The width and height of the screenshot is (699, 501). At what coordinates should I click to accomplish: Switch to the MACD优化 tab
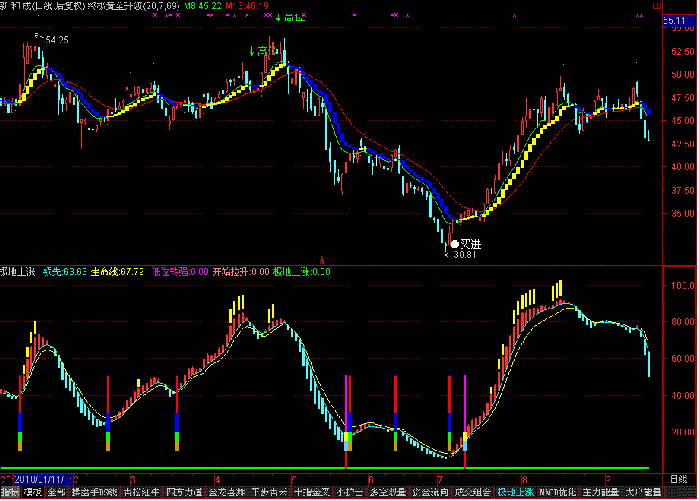point(558,493)
